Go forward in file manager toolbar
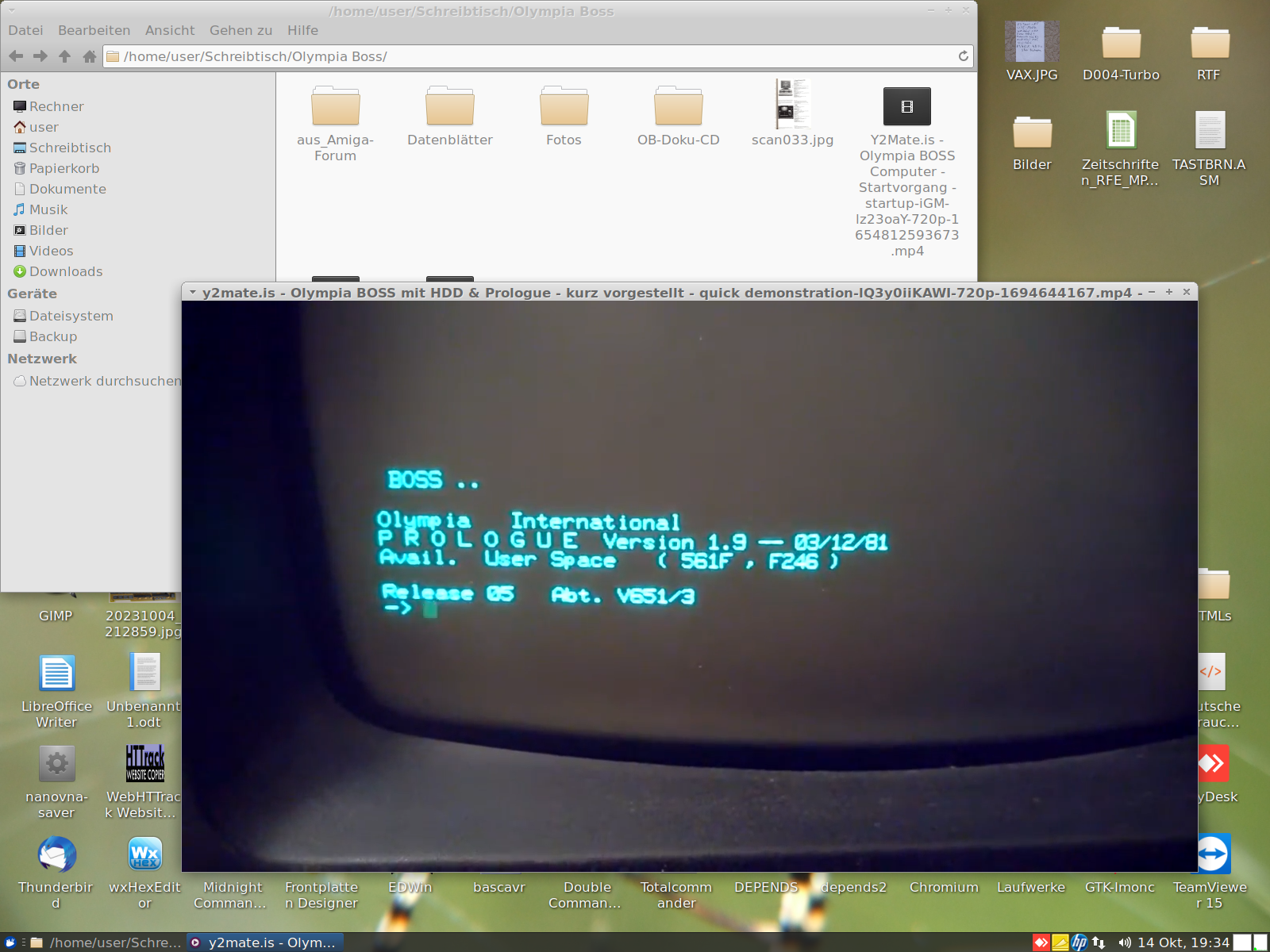Screen dimensions: 1270x952 pos(40,56)
